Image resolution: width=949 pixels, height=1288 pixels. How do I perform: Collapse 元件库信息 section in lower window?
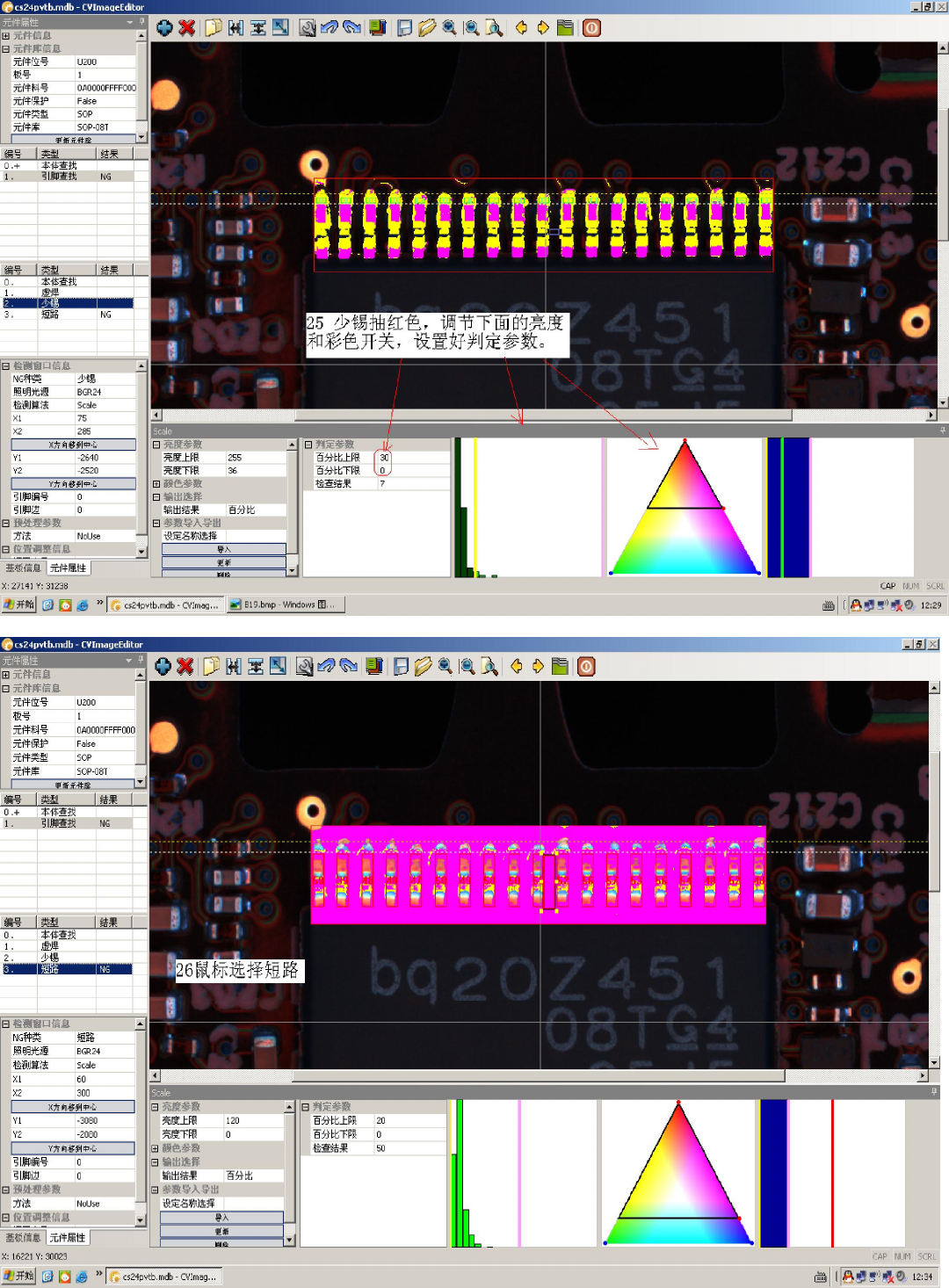click(x=5, y=688)
